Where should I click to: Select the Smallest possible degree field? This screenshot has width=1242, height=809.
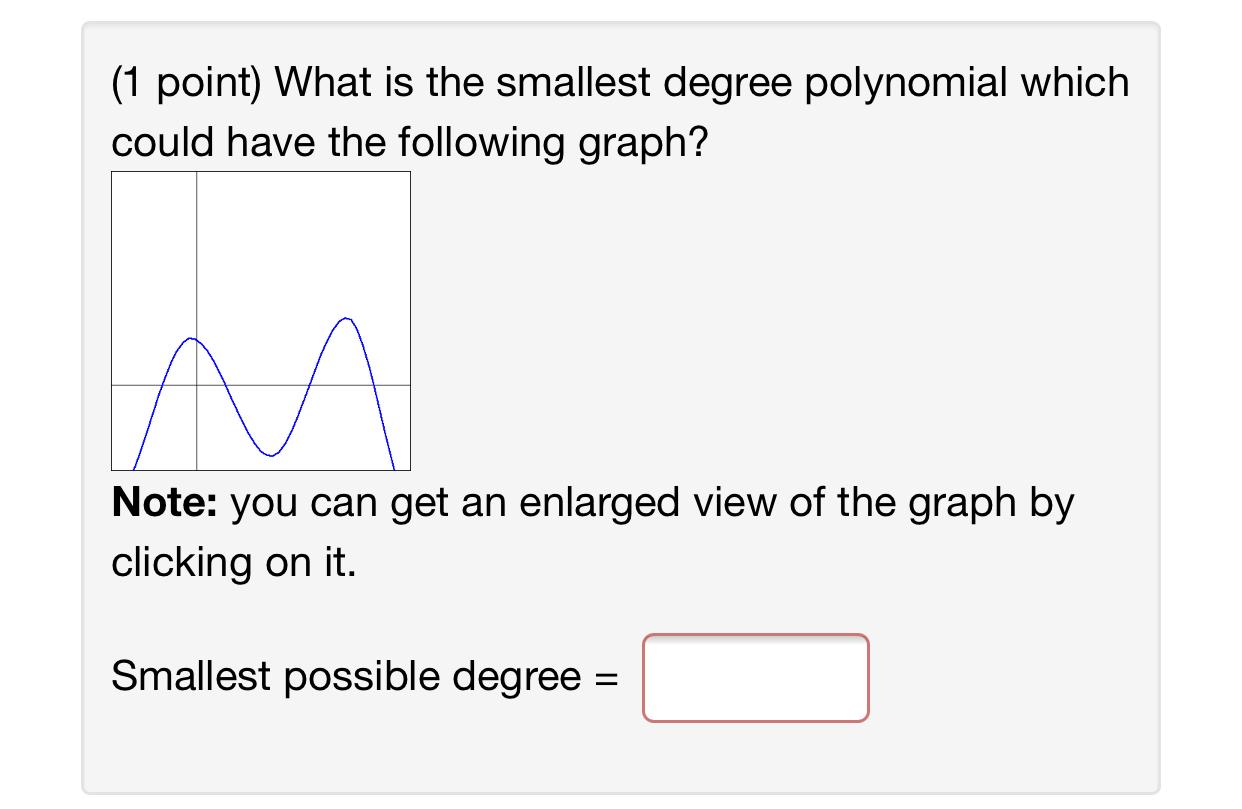(x=756, y=678)
